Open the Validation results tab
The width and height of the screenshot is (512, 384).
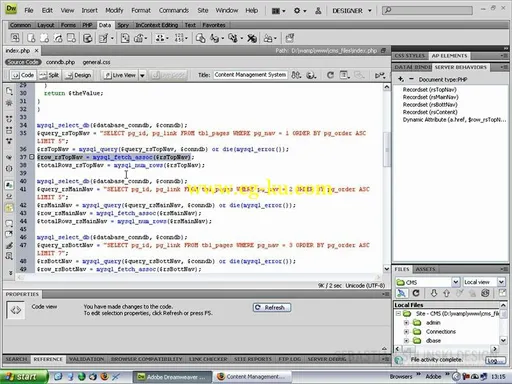click(86, 359)
